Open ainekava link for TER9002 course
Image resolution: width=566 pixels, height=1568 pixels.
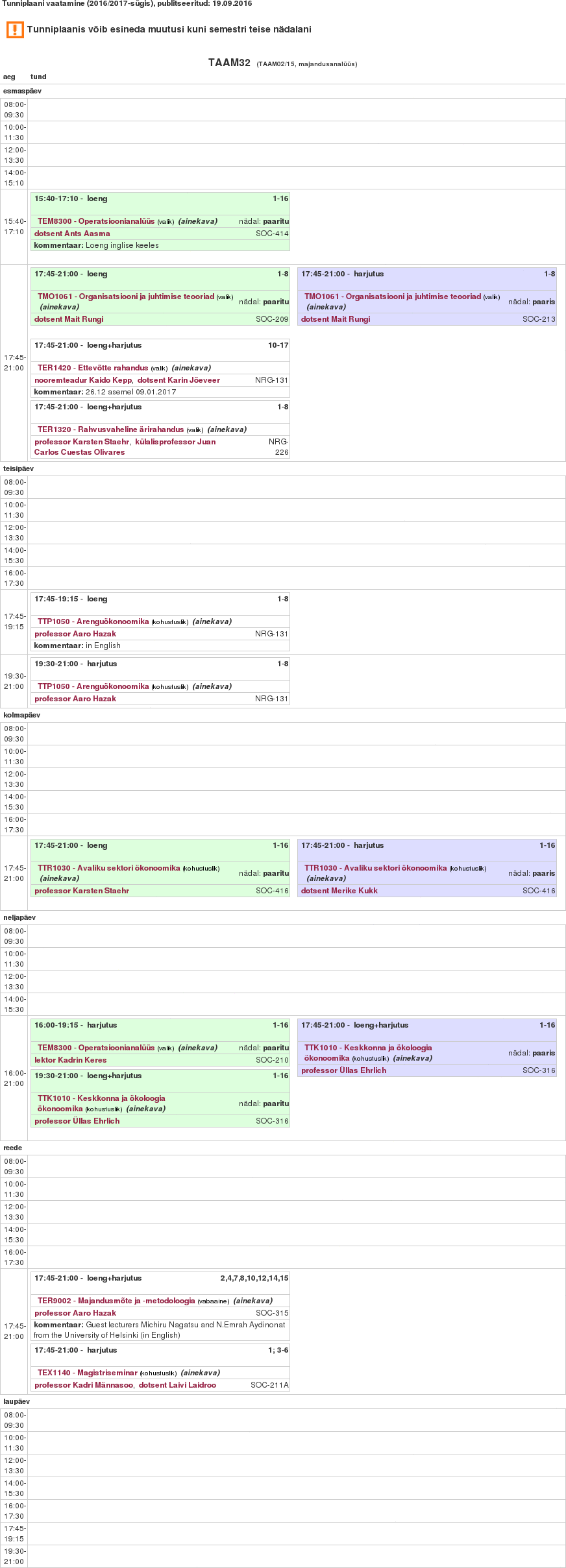point(252,1301)
